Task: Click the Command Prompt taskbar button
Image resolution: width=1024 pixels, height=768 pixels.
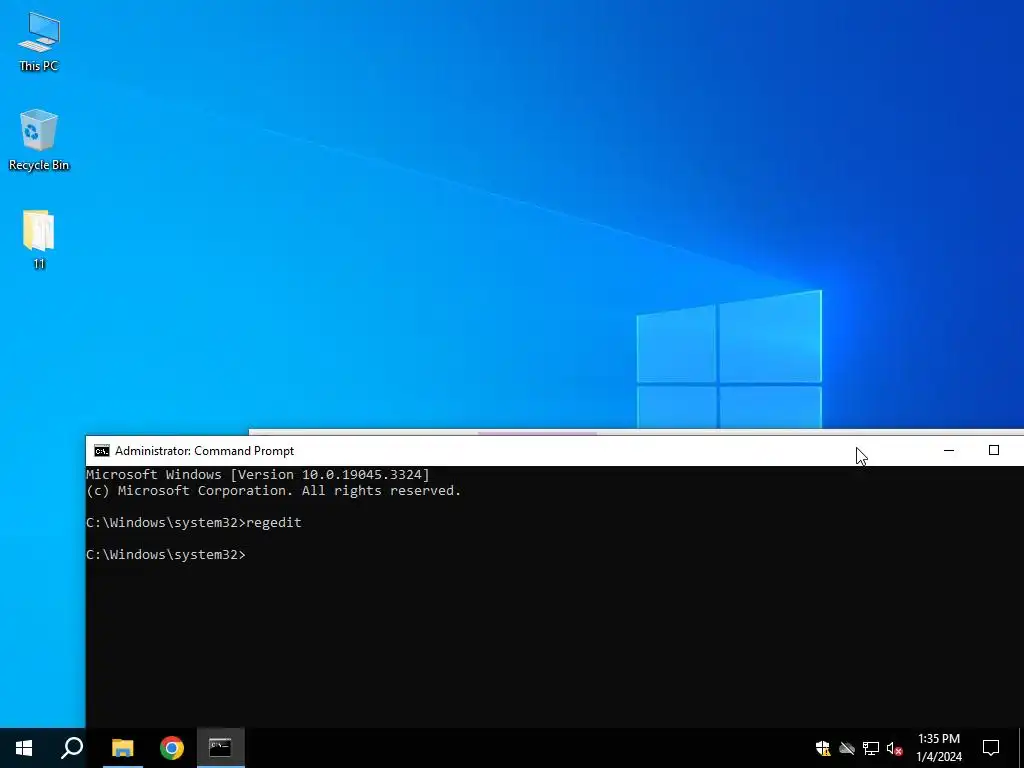Action: (x=221, y=748)
